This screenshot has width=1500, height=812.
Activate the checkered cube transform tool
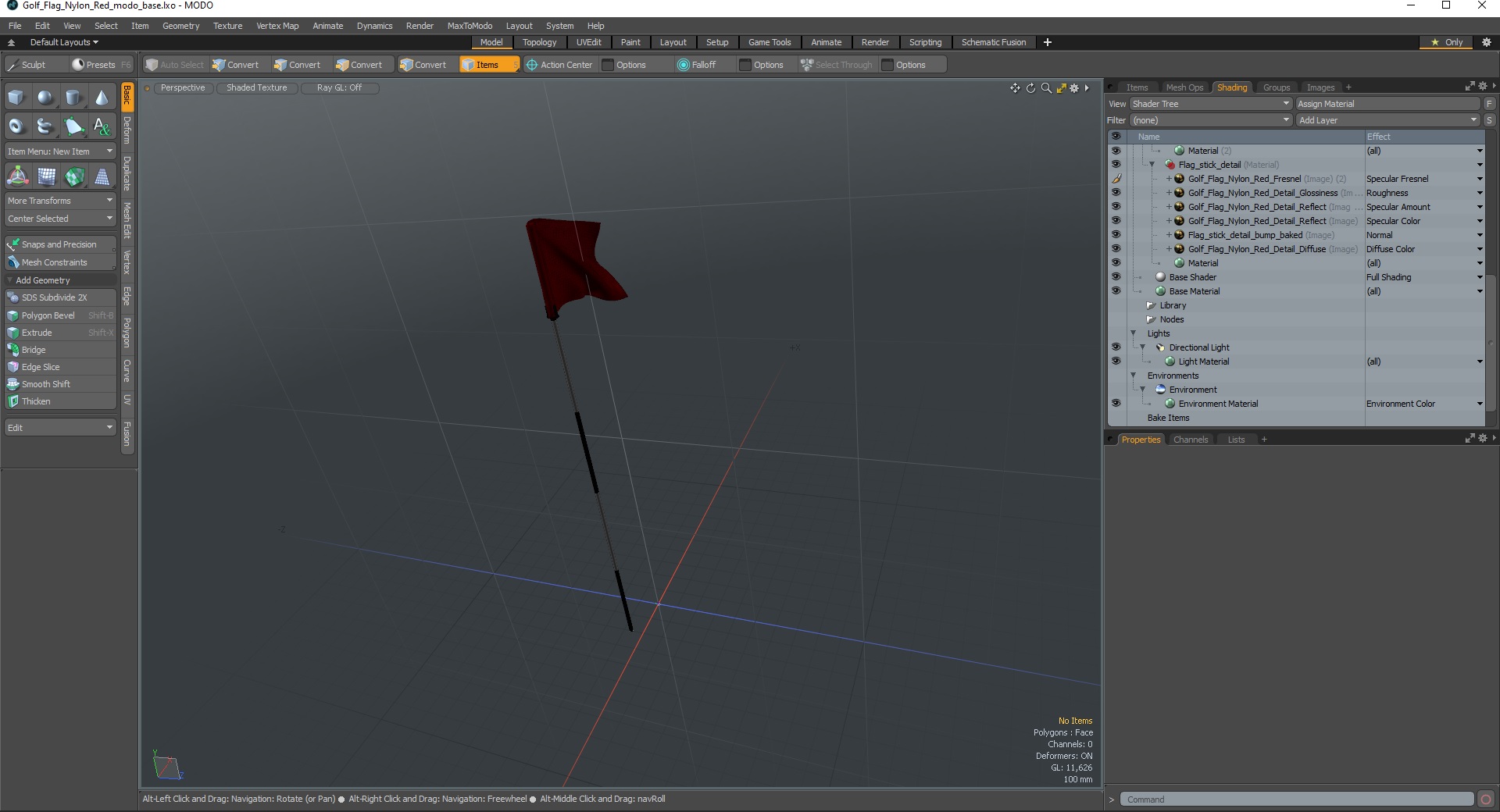click(x=74, y=177)
